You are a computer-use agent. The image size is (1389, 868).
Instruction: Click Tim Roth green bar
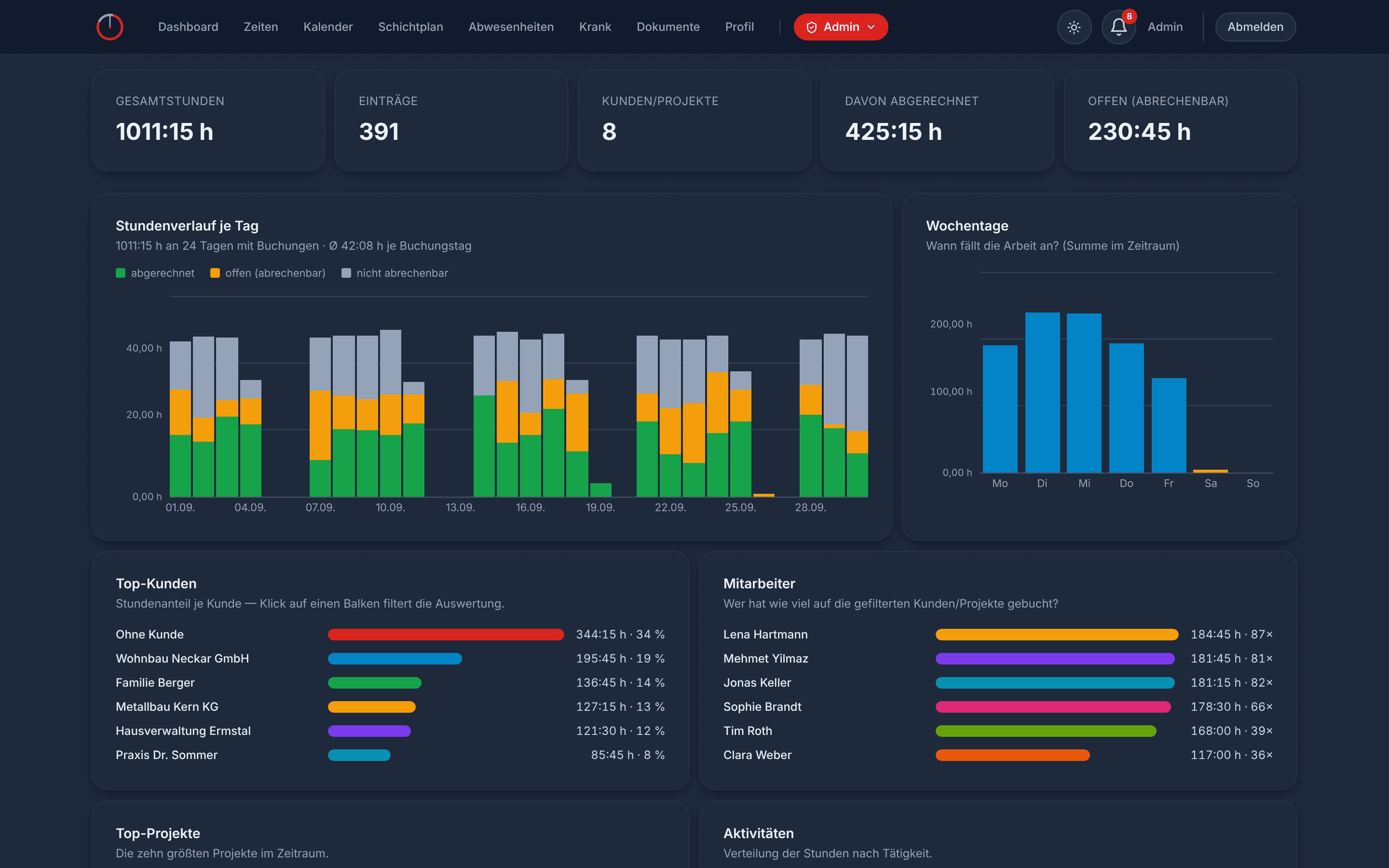pyautogui.click(x=1046, y=731)
